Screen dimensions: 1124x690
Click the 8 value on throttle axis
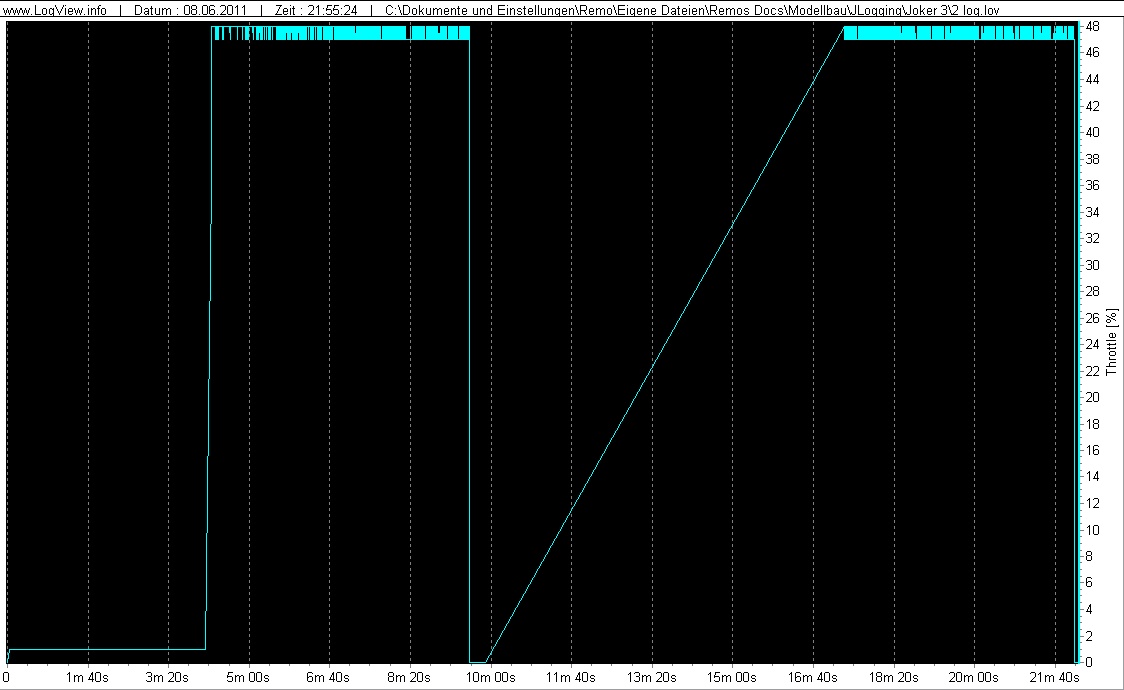[1090, 556]
